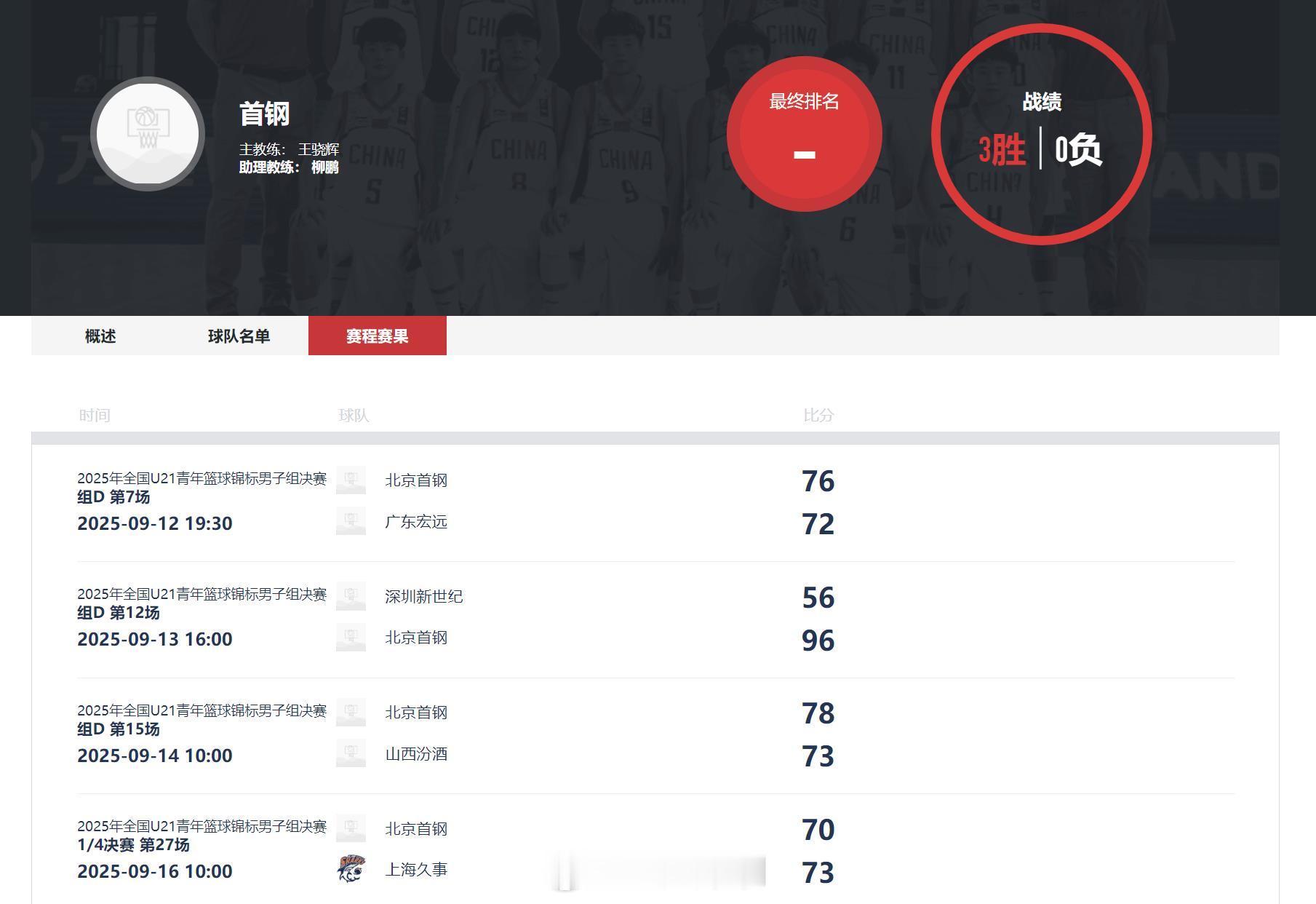Open the 球队名单 tab
The height and width of the screenshot is (904, 1316).
coord(239,336)
